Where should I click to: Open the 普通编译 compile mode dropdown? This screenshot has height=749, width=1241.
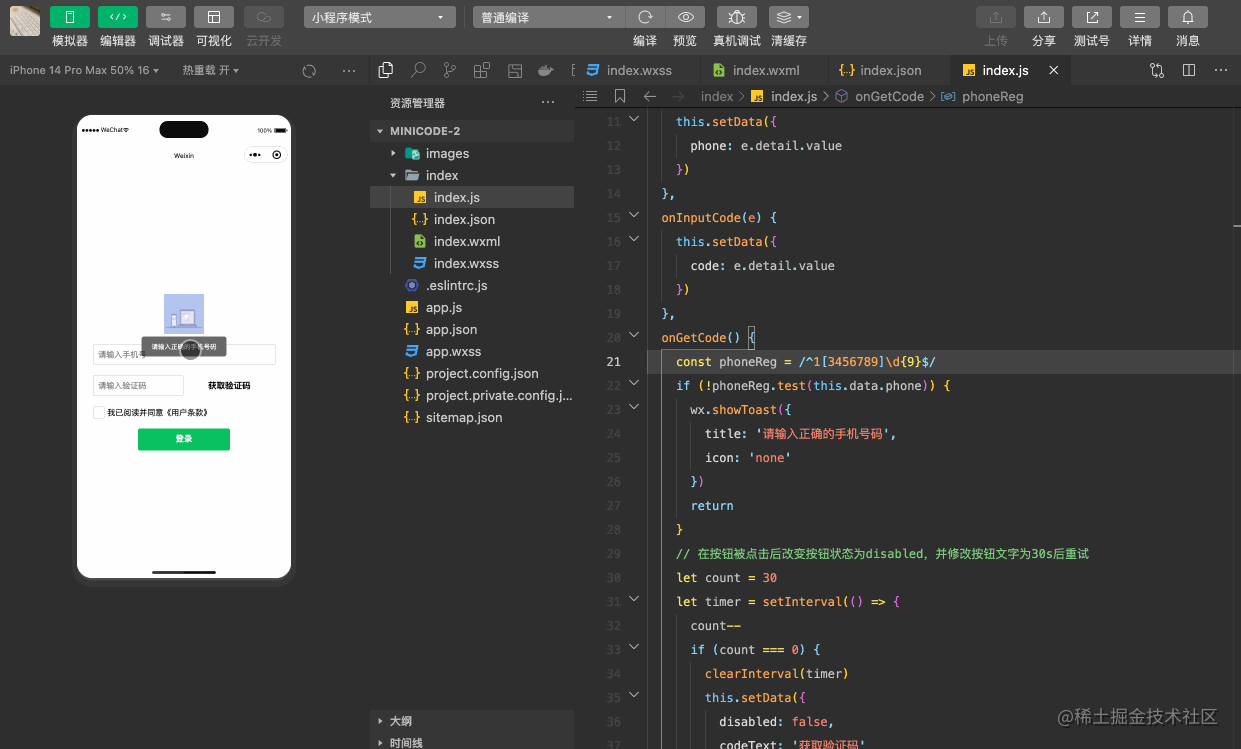(x=549, y=18)
